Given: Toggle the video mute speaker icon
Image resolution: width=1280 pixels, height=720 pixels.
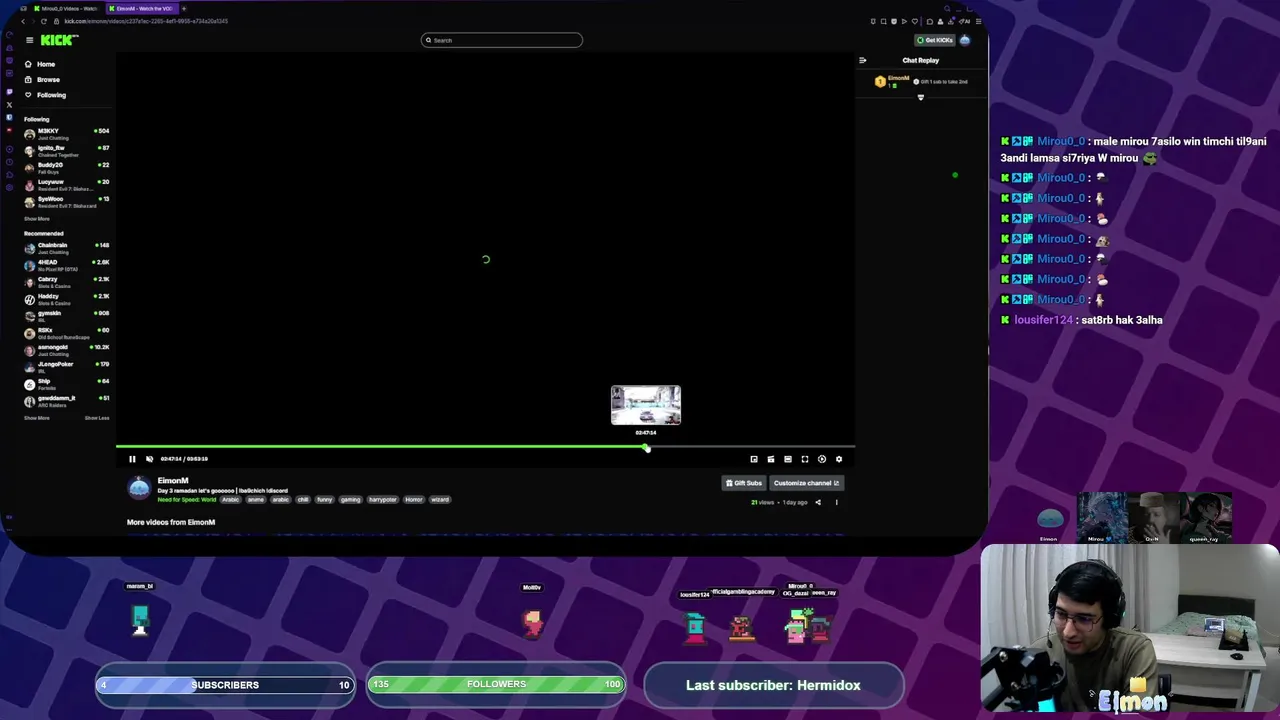Looking at the screenshot, I should tap(149, 459).
